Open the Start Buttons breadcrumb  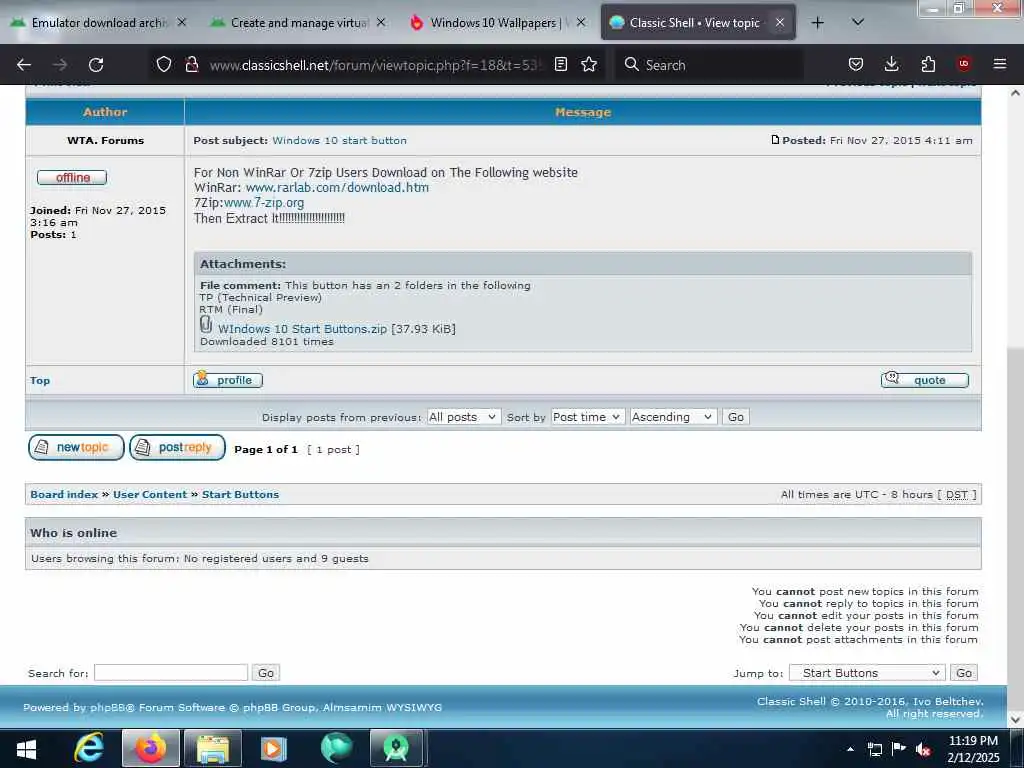click(x=240, y=494)
